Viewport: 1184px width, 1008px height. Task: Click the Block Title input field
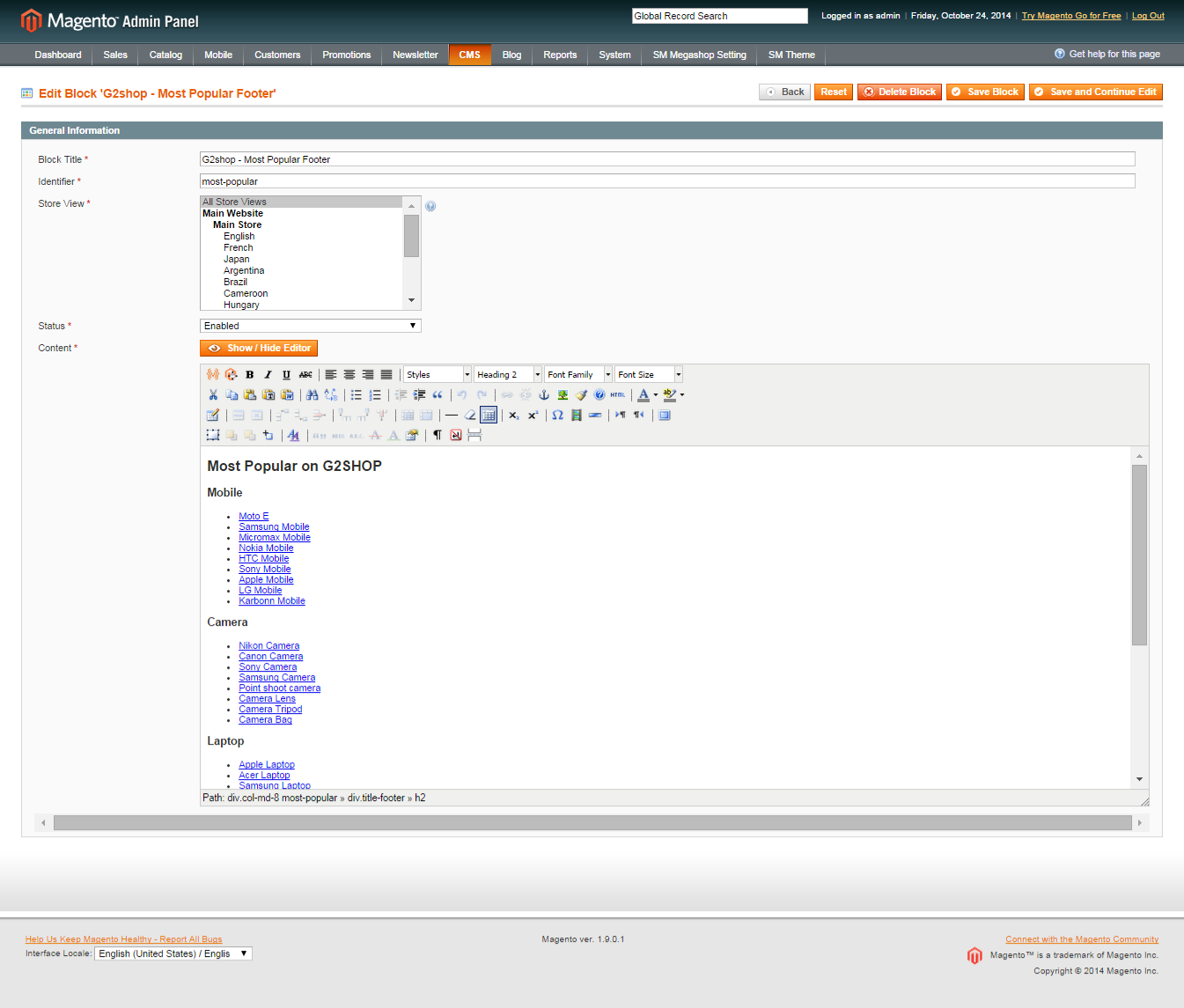tap(667, 159)
